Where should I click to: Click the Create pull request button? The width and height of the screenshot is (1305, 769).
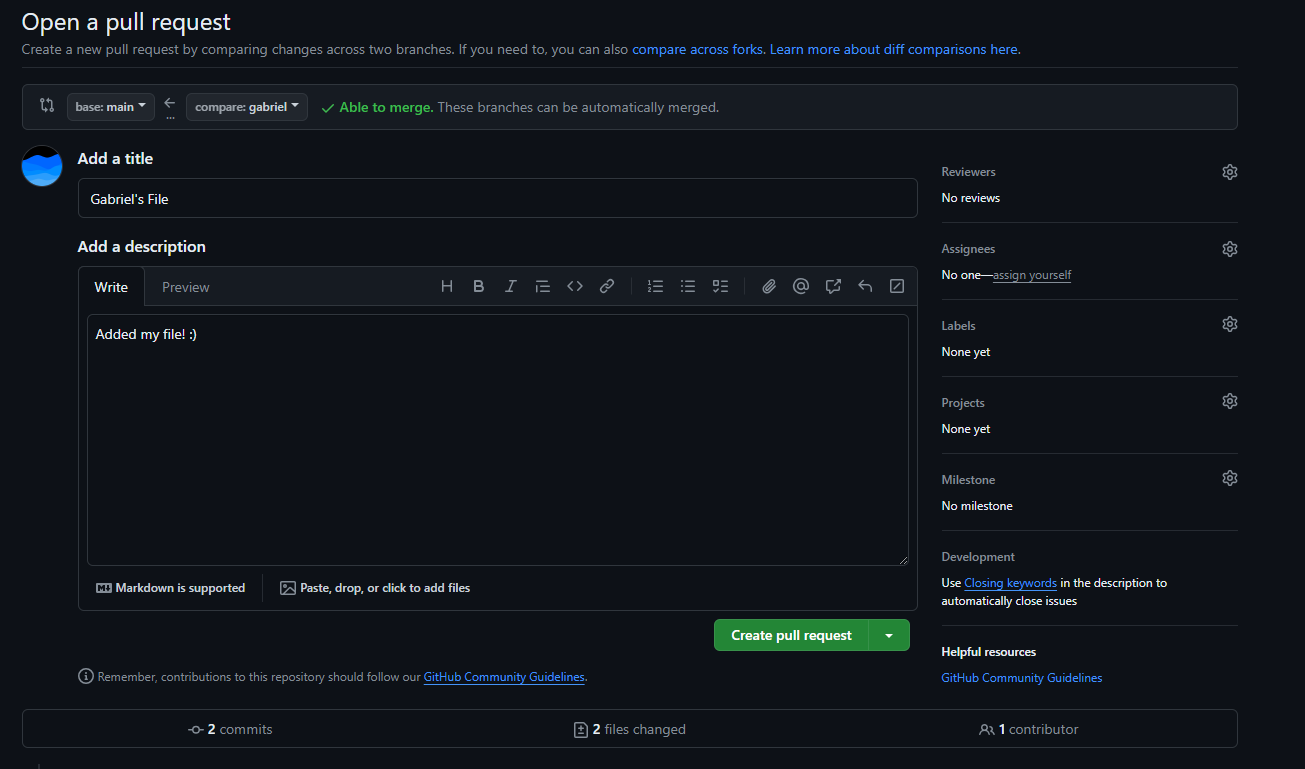click(x=791, y=635)
